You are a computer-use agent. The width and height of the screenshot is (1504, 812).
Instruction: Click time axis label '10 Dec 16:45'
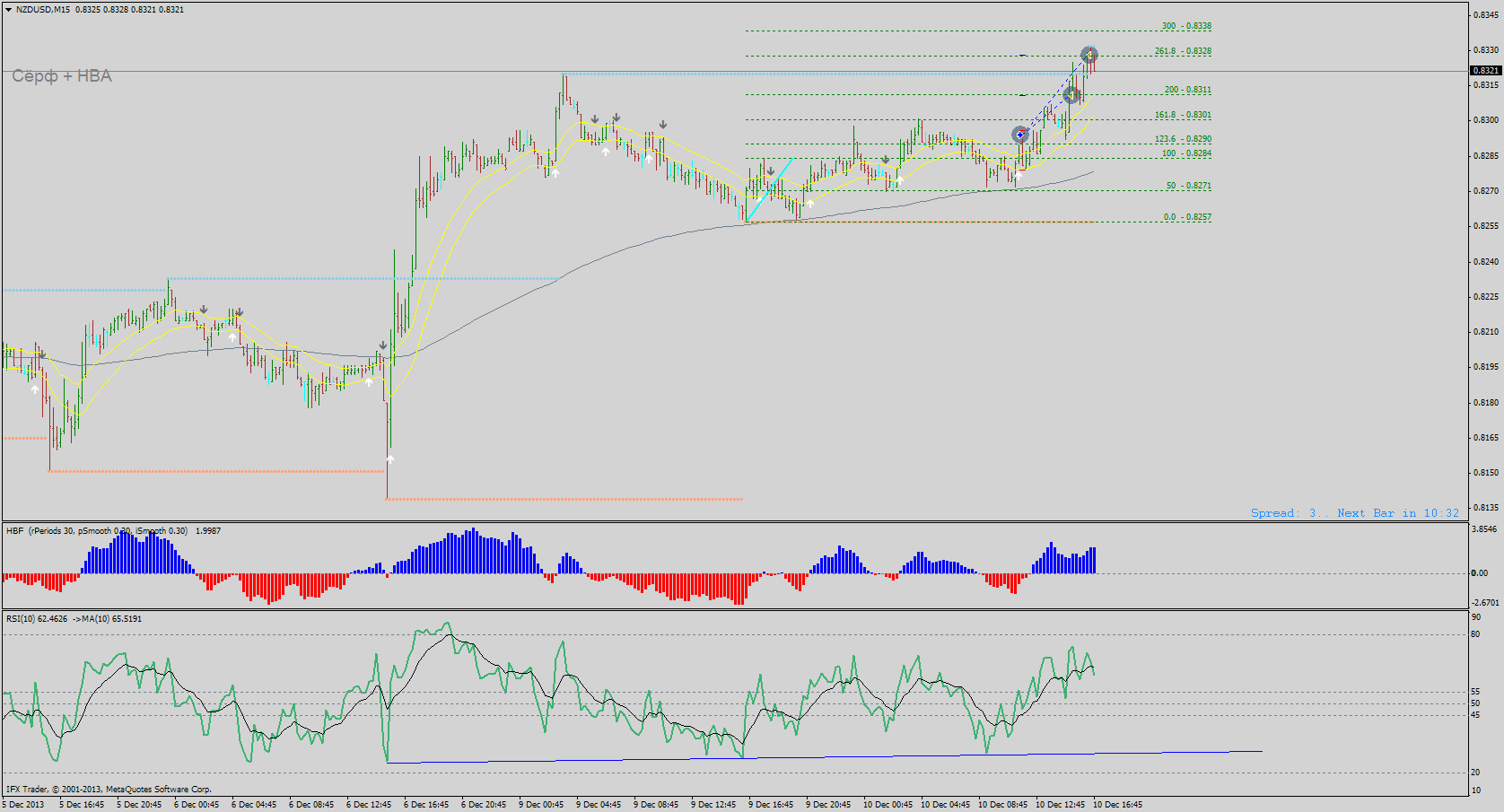1117,805
